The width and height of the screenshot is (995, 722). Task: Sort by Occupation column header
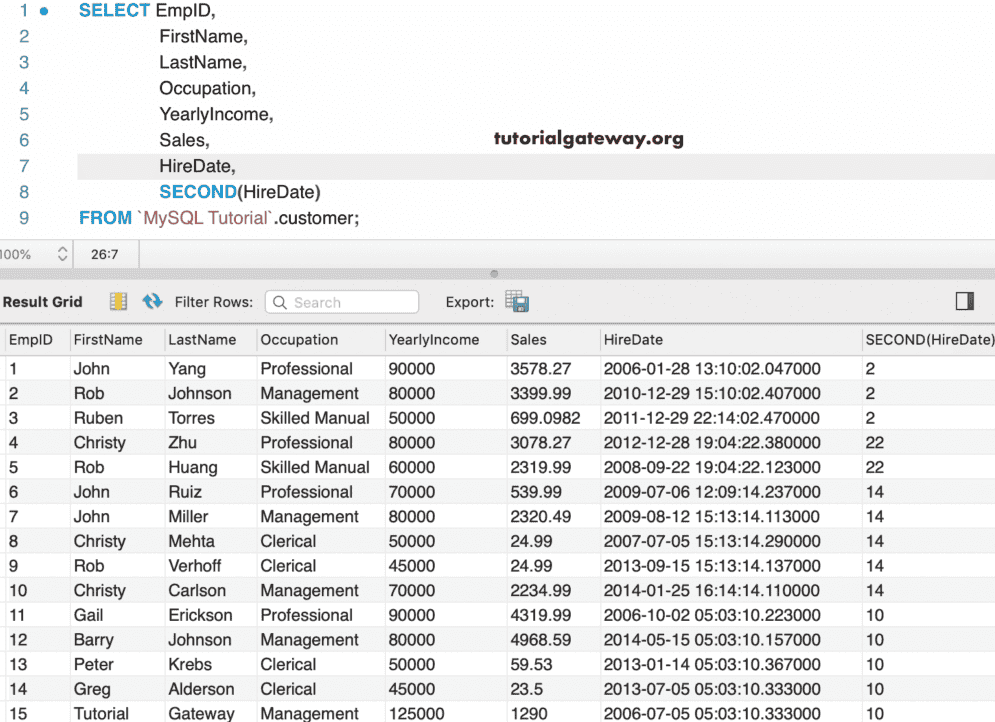(x=299, y=339)
